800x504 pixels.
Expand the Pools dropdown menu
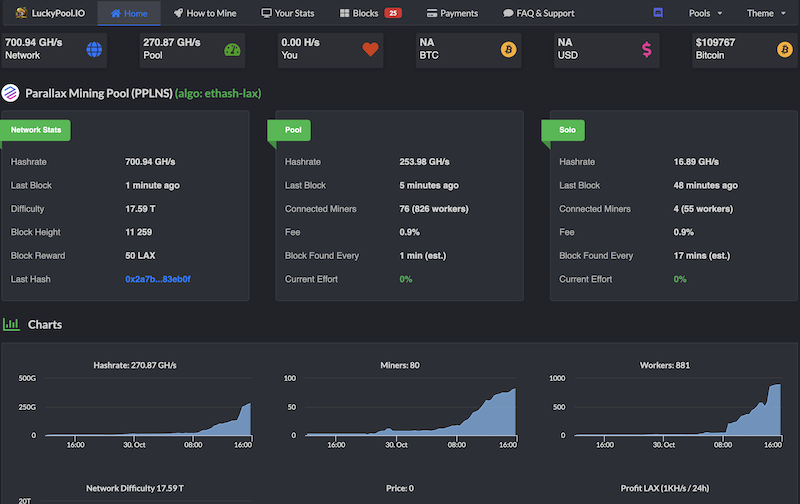(706, 13)
